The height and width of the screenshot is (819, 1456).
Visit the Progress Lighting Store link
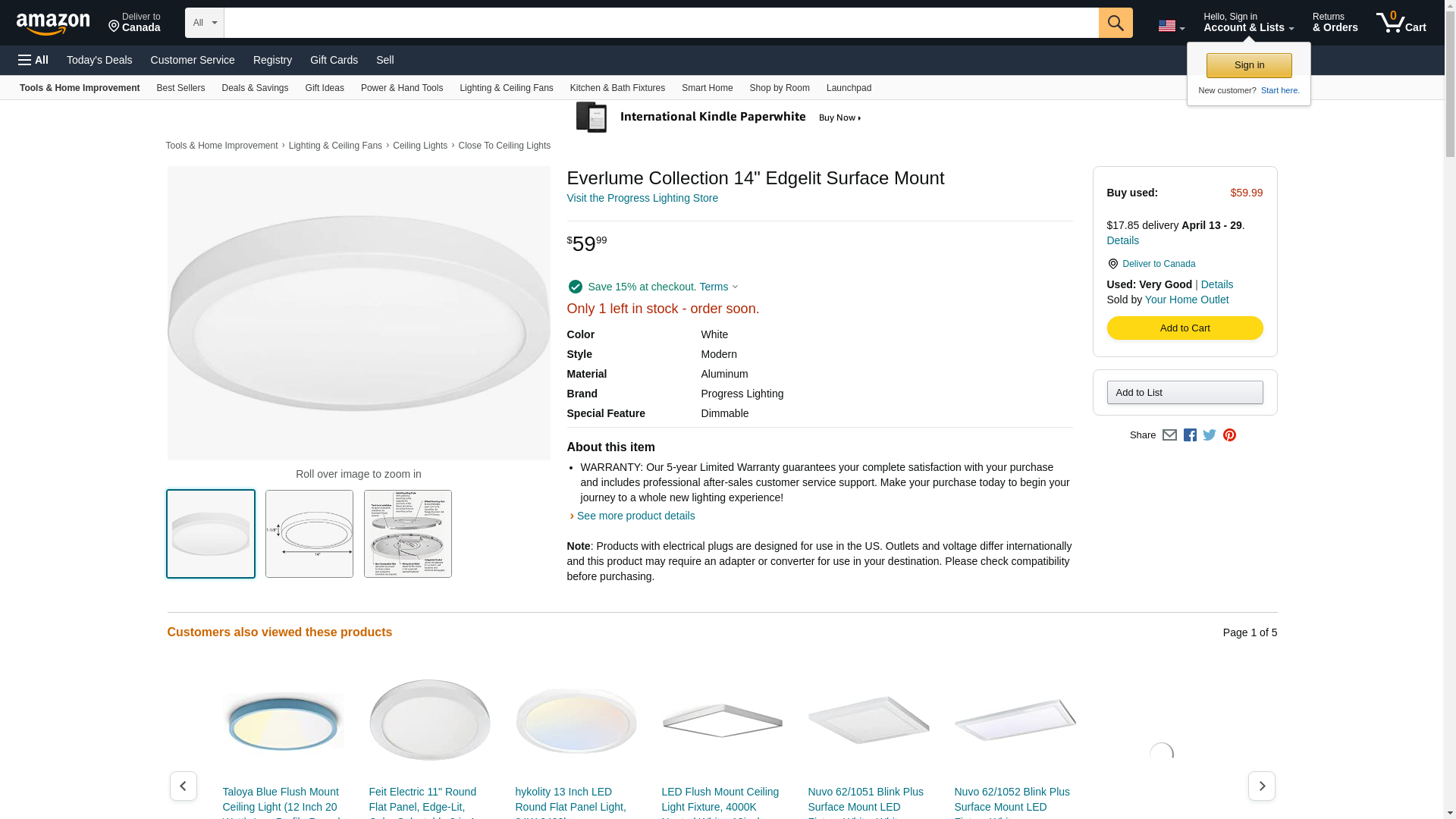click(642, 198)
